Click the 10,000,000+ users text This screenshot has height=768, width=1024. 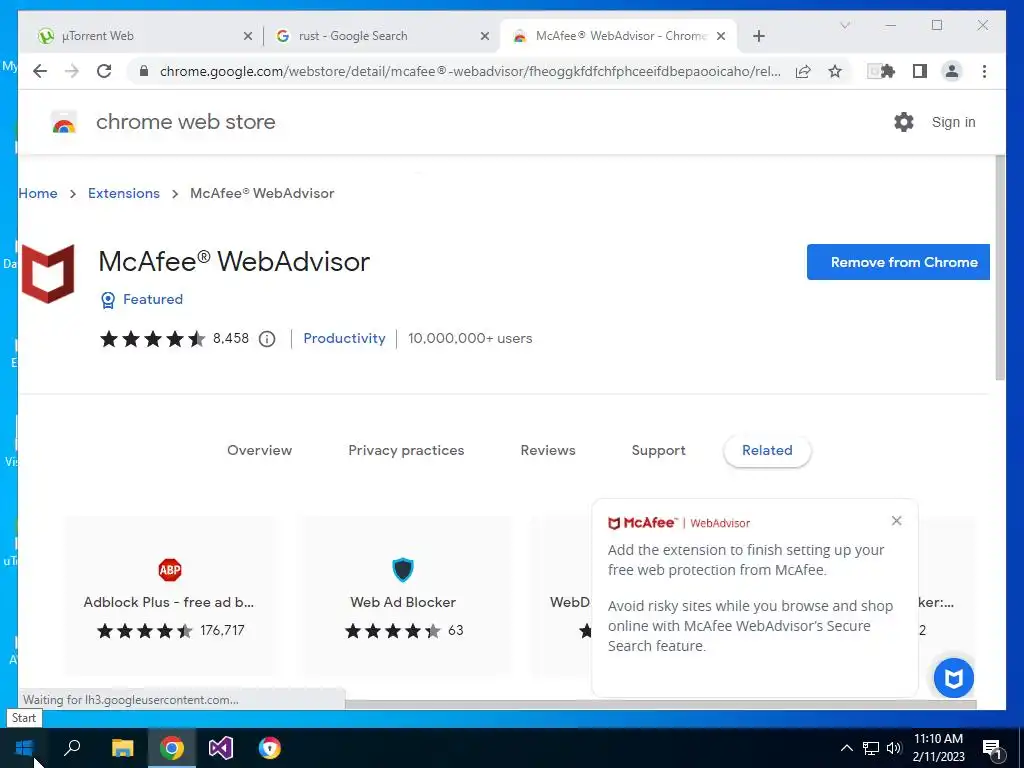coord(470,338)
